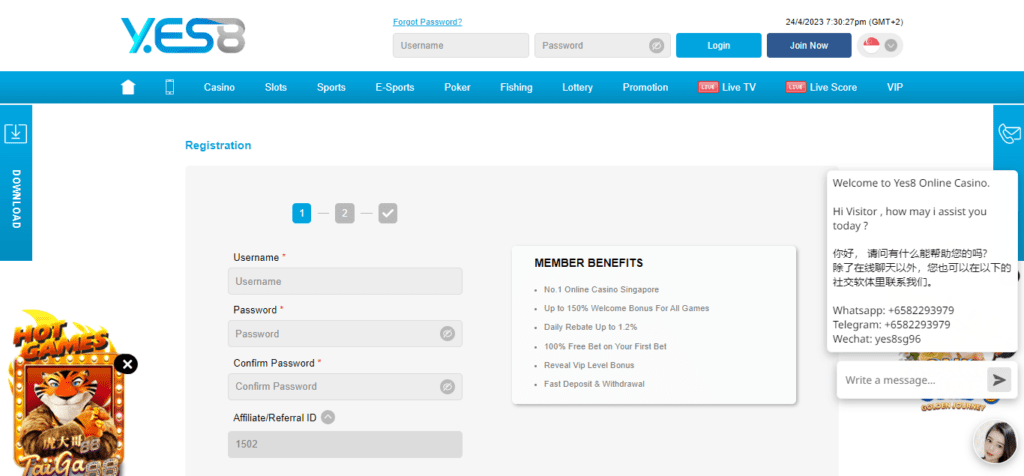
Task: Open the Lottery menu
Action: tap(577, 87)
